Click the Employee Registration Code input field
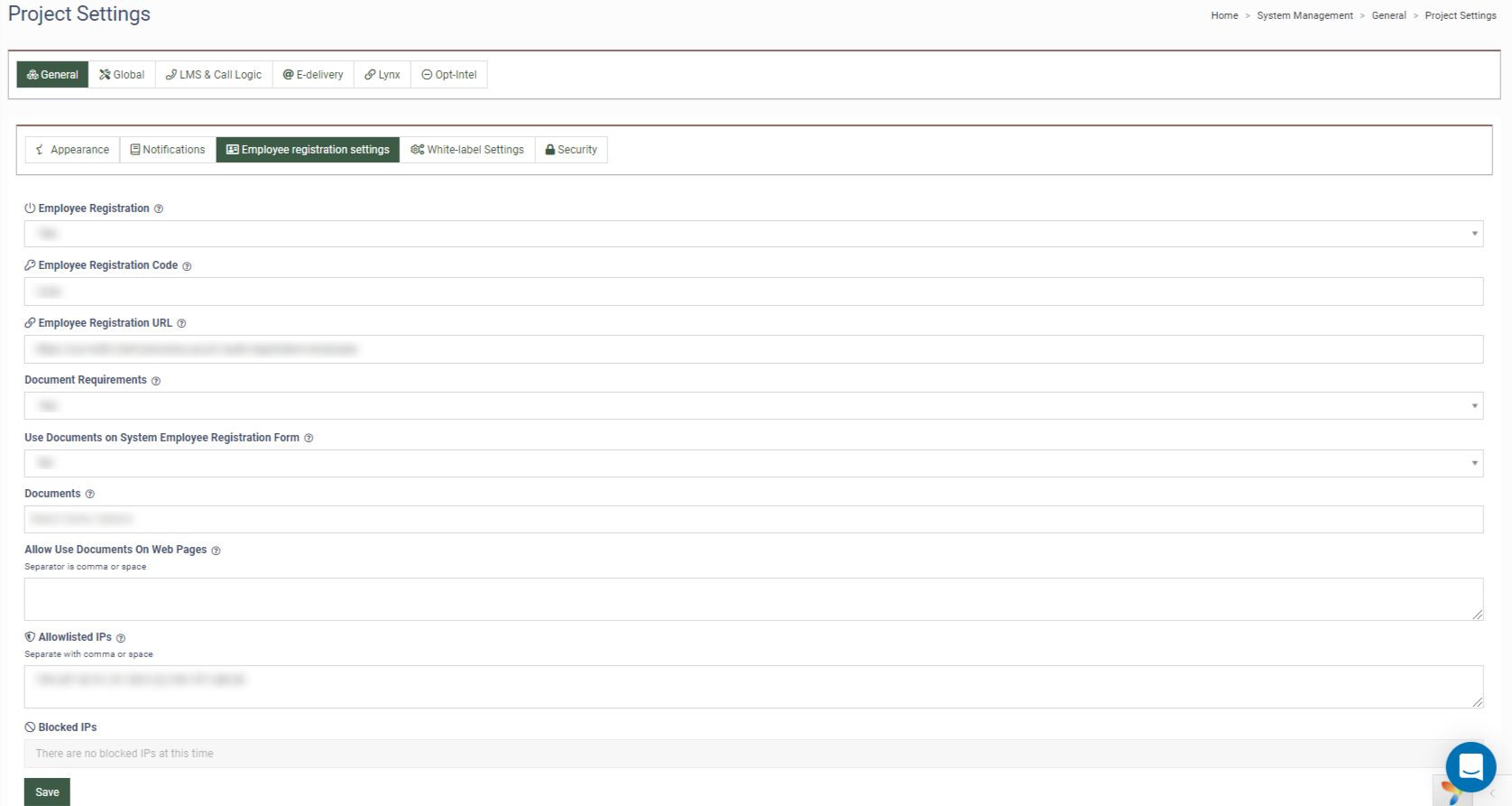Screen dimensions: 1512x806 (753, 292)
